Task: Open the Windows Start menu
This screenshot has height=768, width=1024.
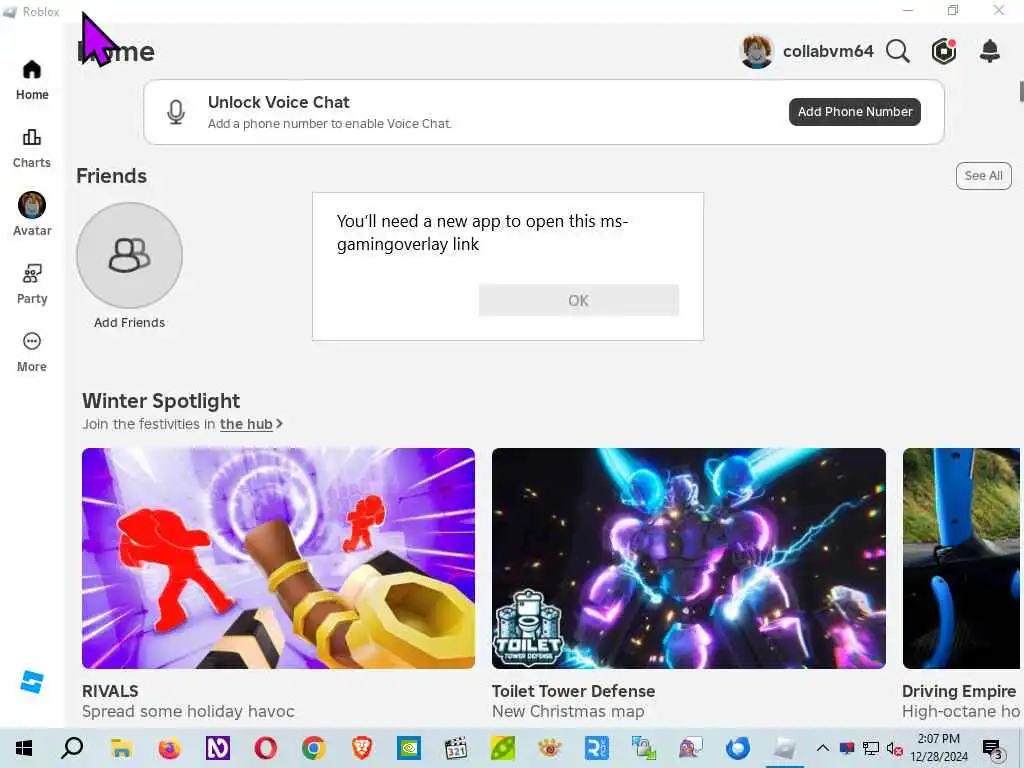Action: click(x=24, y=748)
